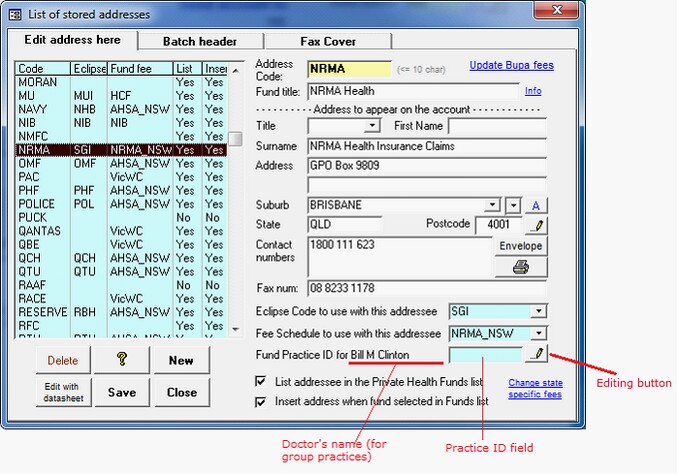678x474 pixels.
Task: Click the list scroll up arrow
Action: (x=235, y=70)
